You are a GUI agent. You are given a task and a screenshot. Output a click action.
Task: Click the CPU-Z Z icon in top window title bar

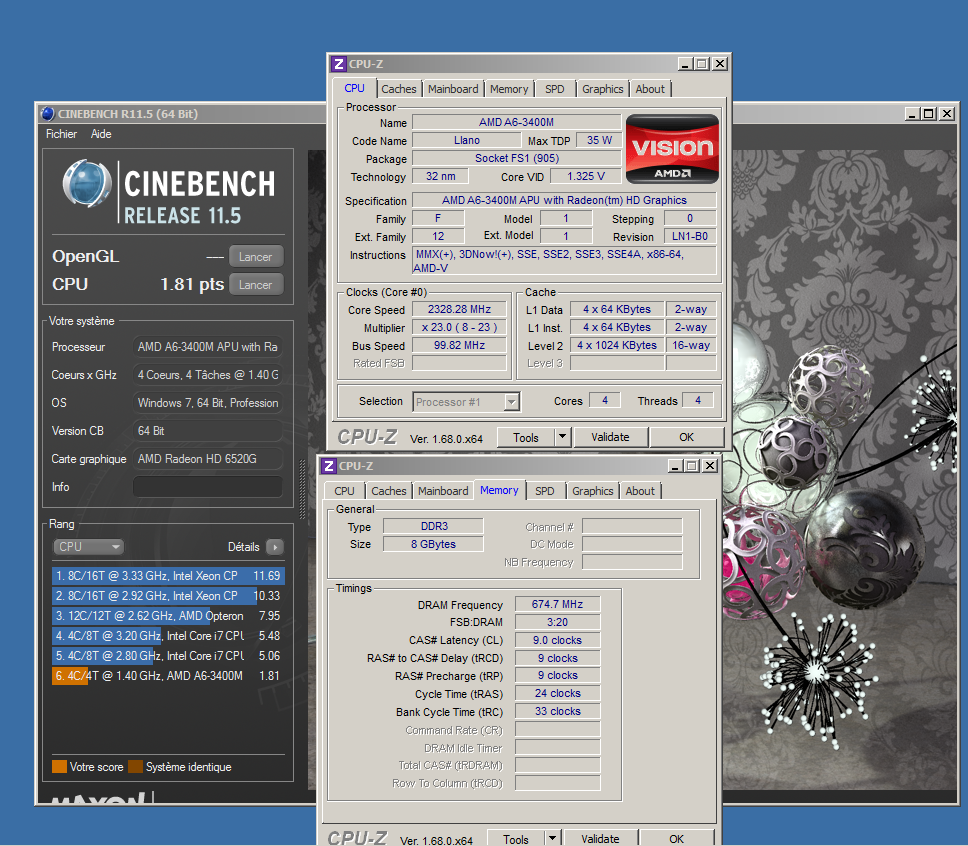(338, 64)
